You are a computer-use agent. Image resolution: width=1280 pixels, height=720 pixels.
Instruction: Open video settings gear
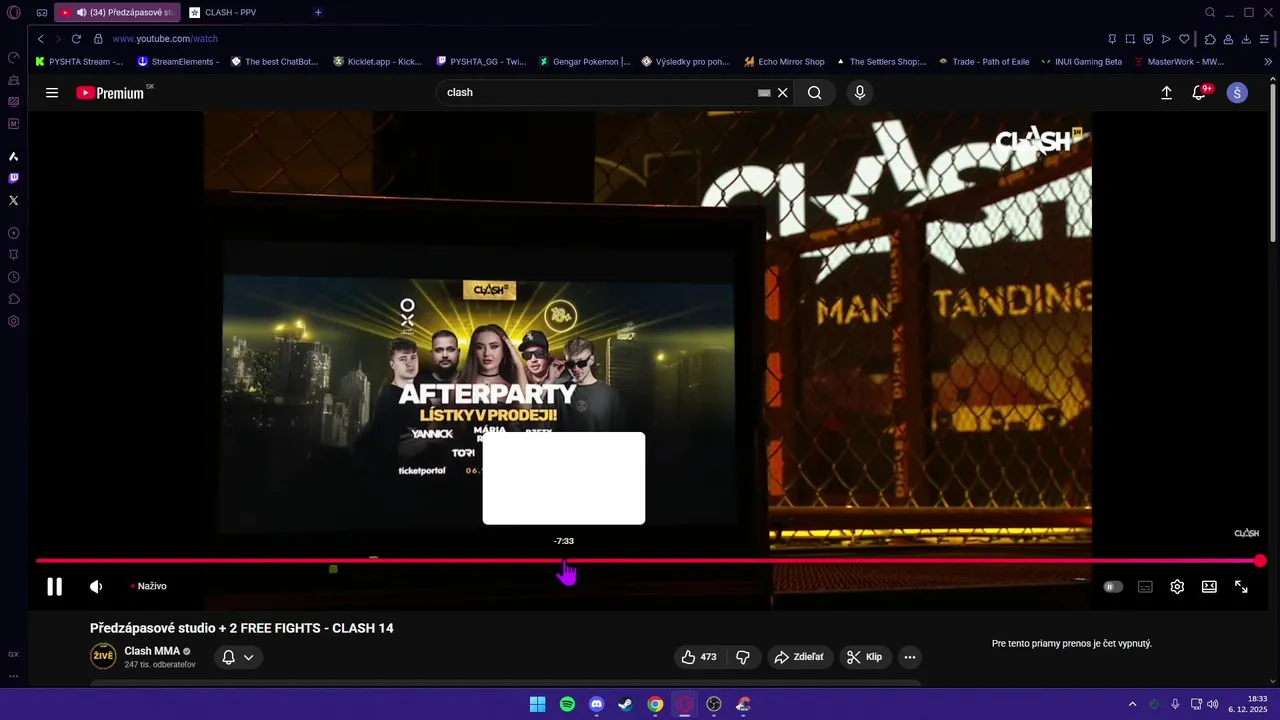click(1177, 587)
